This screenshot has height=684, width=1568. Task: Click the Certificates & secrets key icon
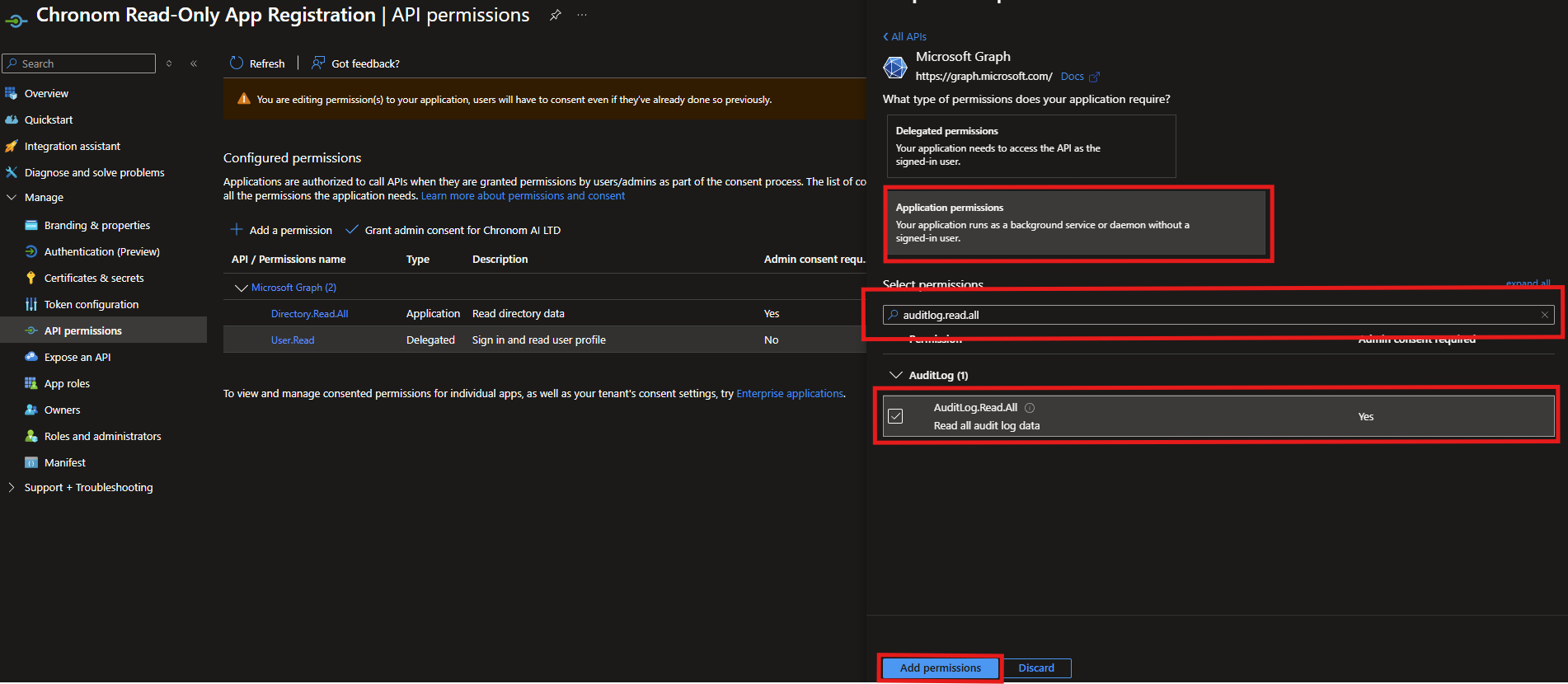[x=31, y=278]
